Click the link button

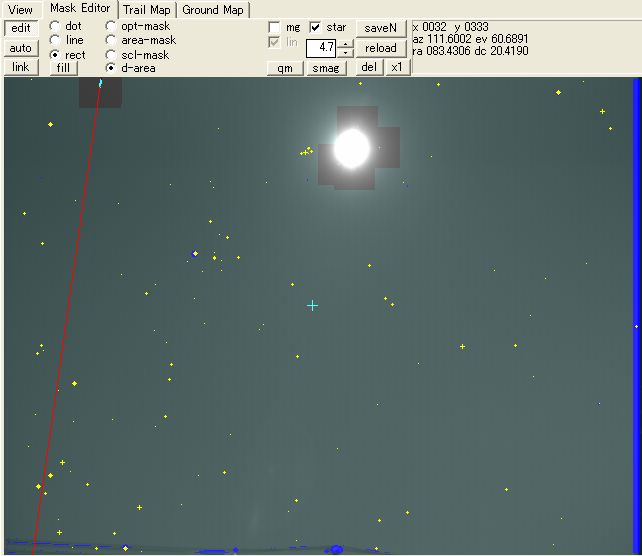click(x=20, y=67)
